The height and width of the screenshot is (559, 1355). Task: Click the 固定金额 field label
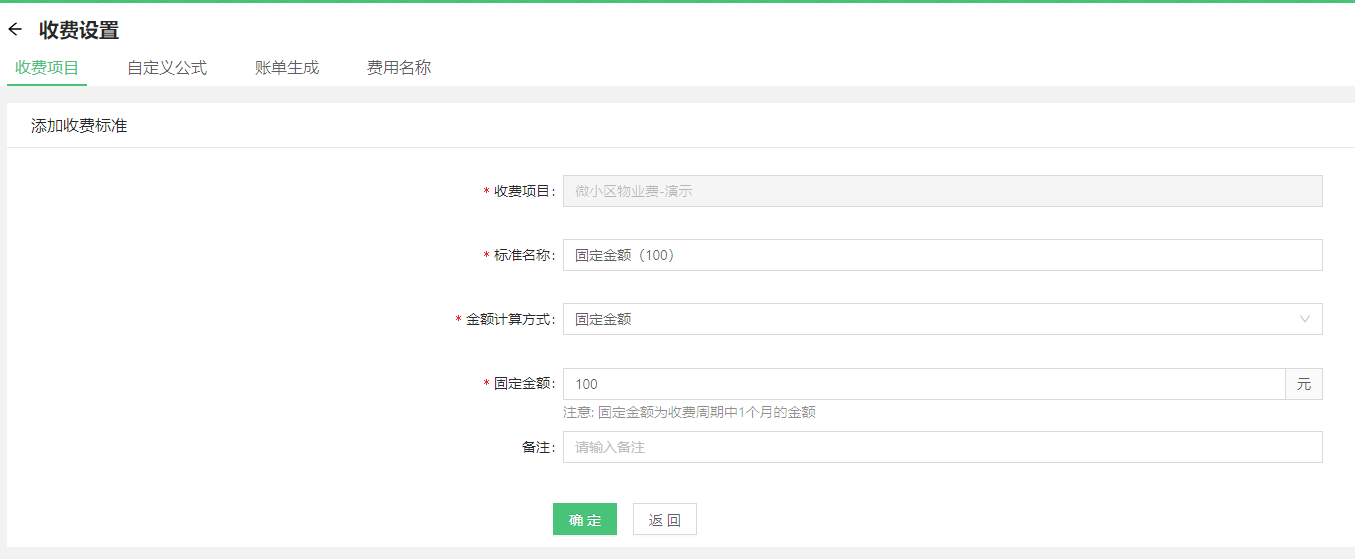(524, 384)
